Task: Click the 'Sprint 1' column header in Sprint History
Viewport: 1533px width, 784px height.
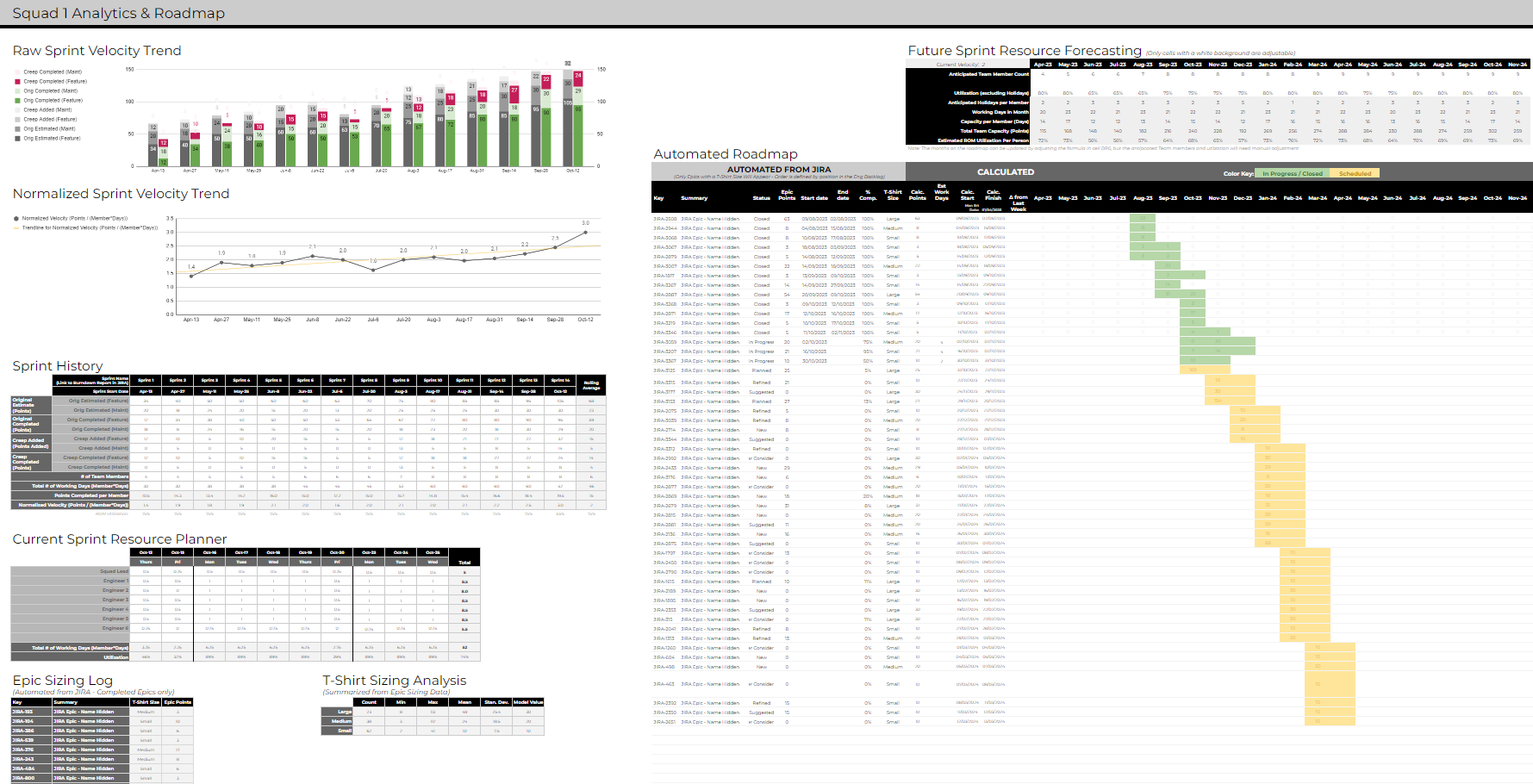Action: click(x=146, y=380)
